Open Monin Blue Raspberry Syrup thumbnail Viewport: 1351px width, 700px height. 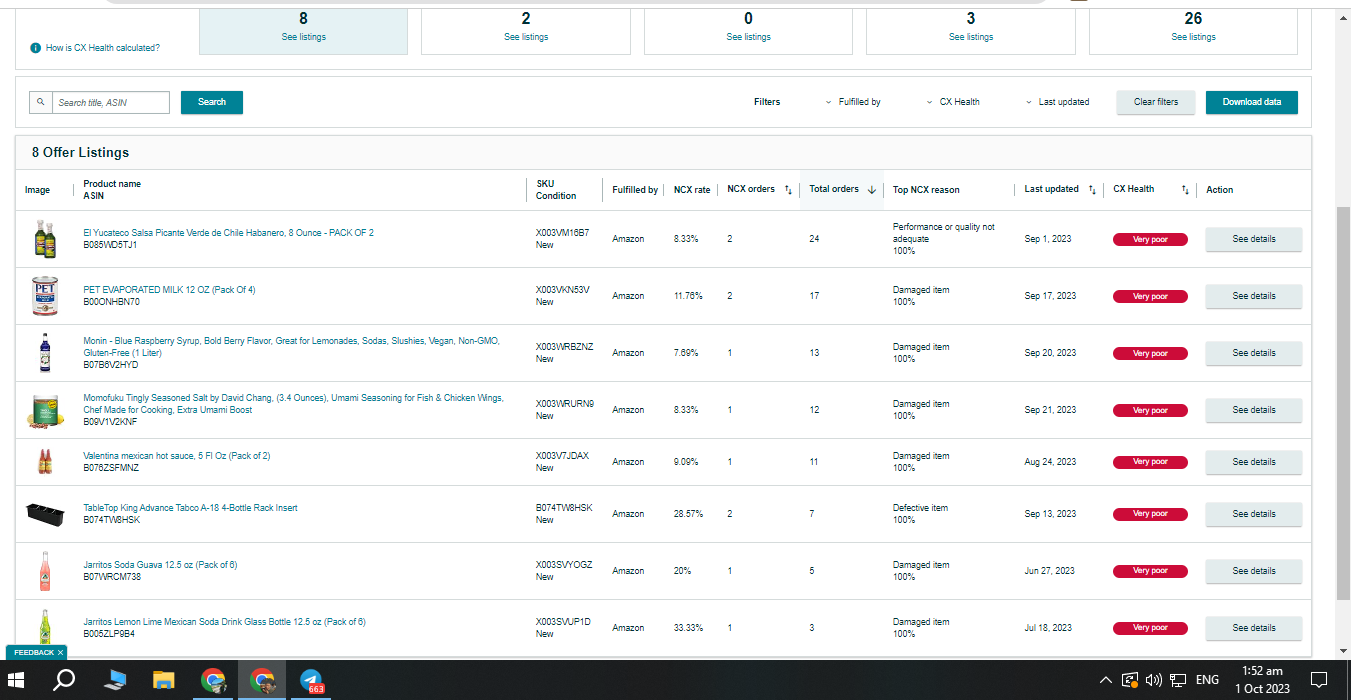coord(45,353)
